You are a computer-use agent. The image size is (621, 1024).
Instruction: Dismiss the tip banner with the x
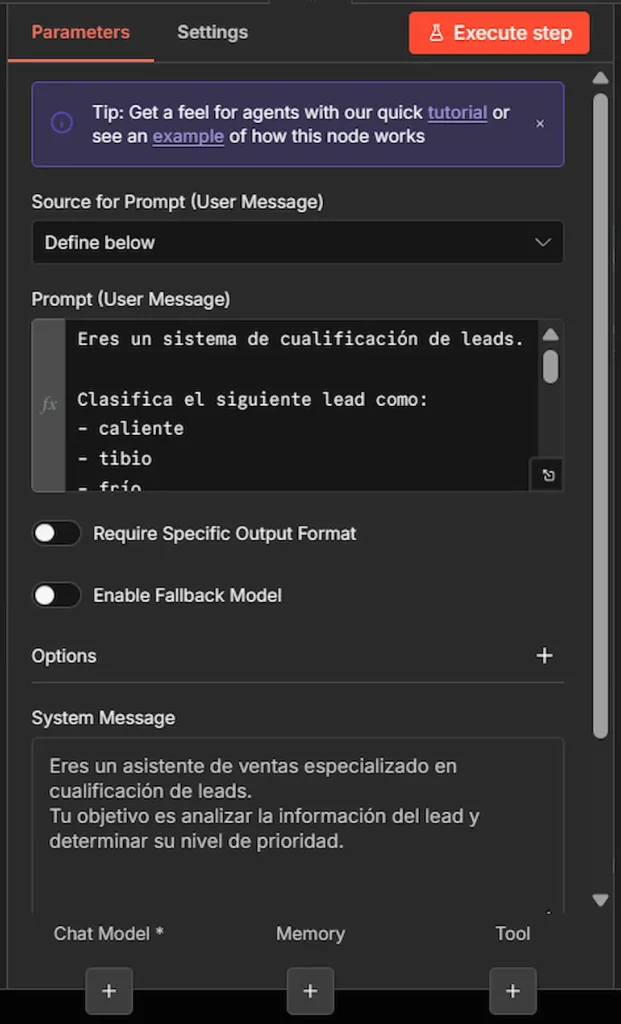tap(540, 123)
